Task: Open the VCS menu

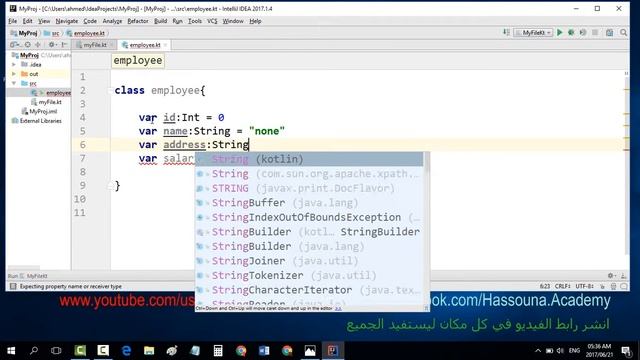Action: pos(212,21)
